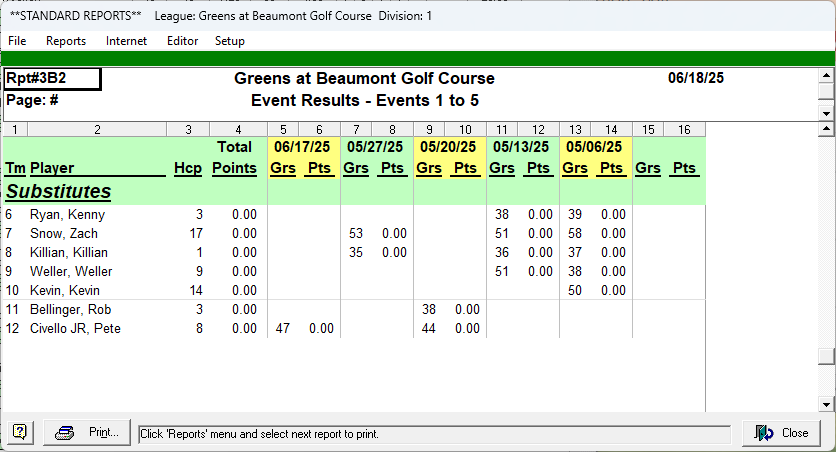Open the Setup menu
This screenshot has width=836, height=452.
tap(229, 41)
